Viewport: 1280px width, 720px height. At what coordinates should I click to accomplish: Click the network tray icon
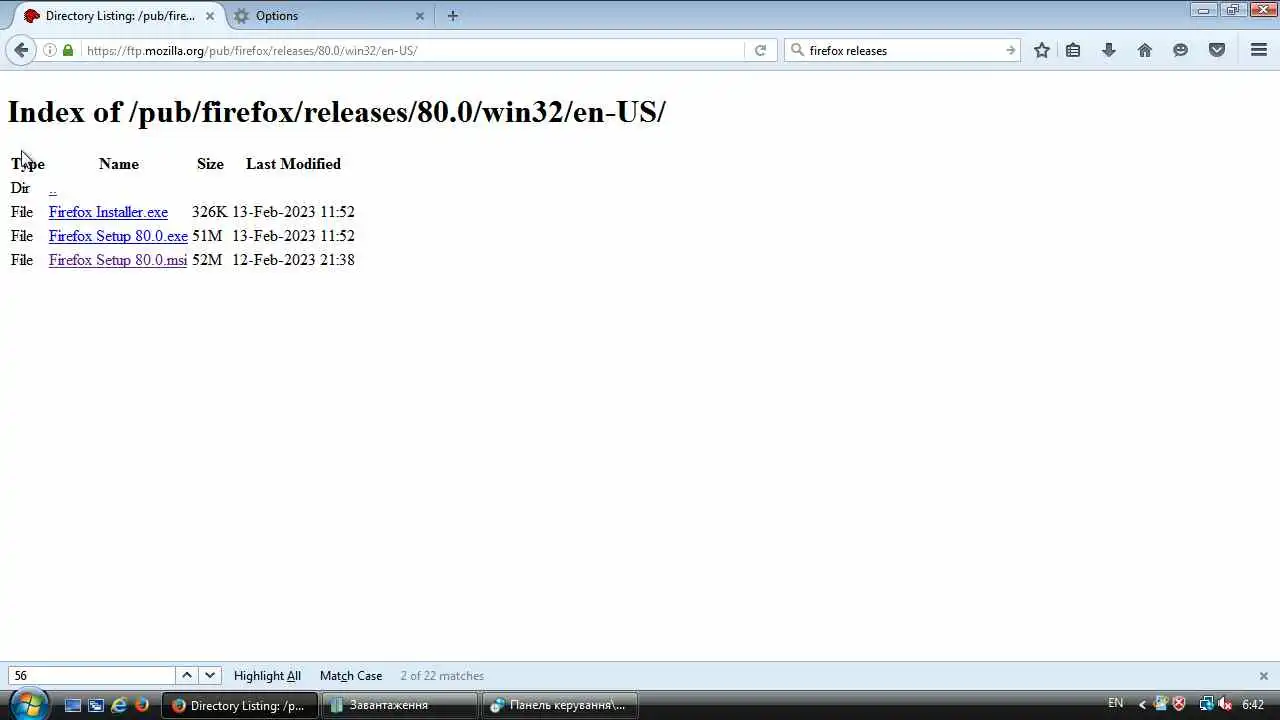click(1206, 705)
